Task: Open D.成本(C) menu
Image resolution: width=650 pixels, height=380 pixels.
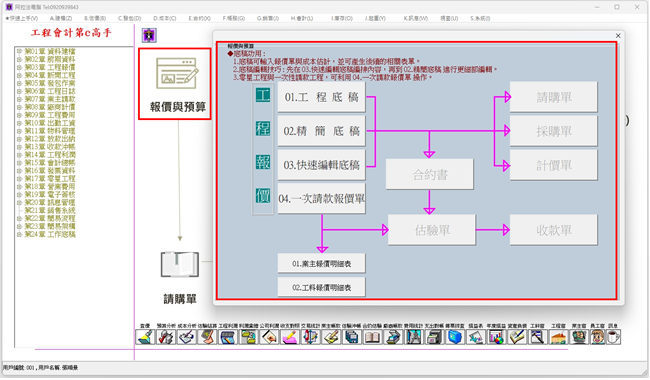Action: coord(165,18)
